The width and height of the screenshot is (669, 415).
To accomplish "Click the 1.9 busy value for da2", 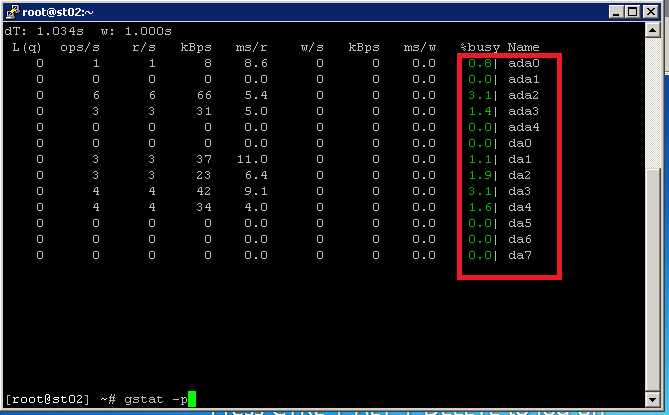I will 480,175.
